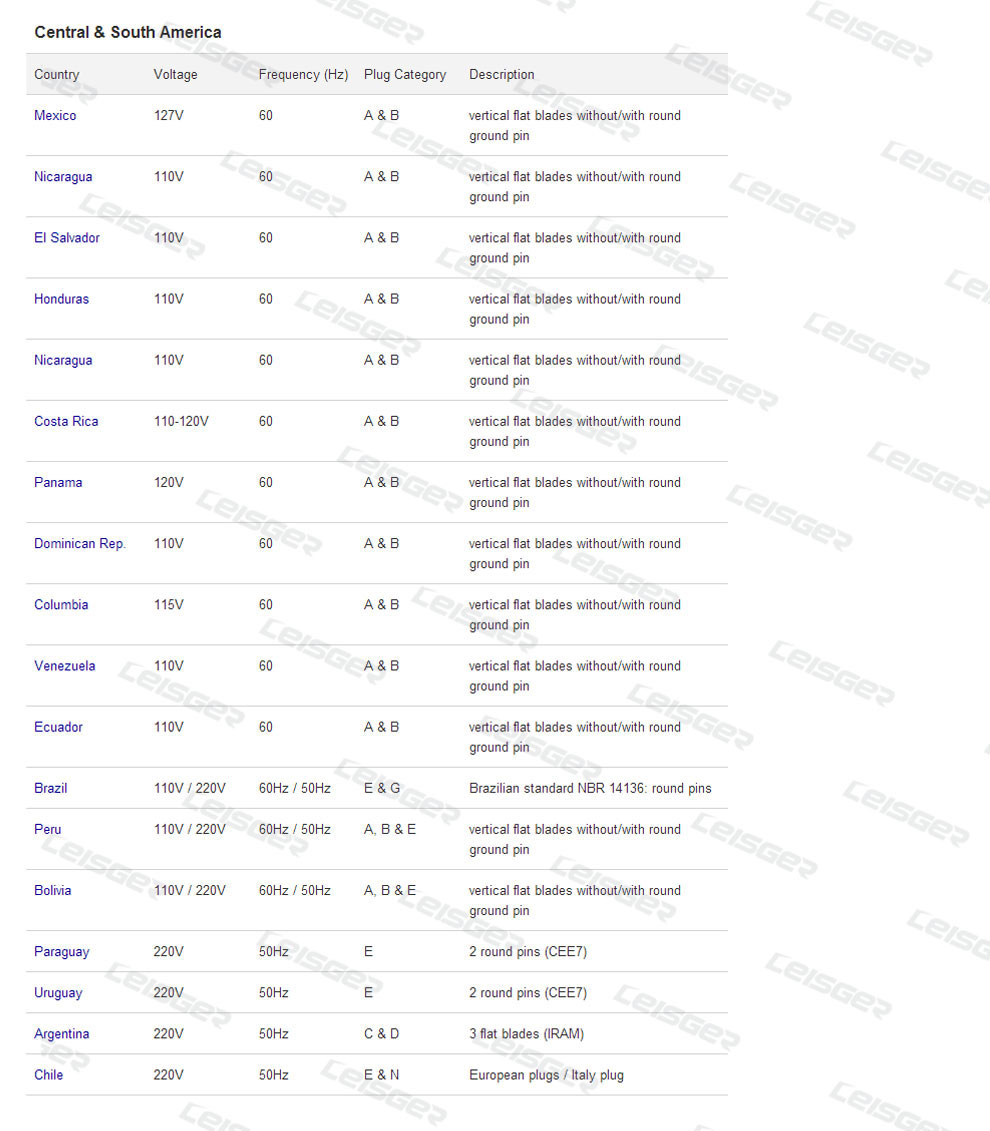This screenshot has height=1131, width=990.
Task: Open the Uruguay country link
Action: [x=58, y=993]
